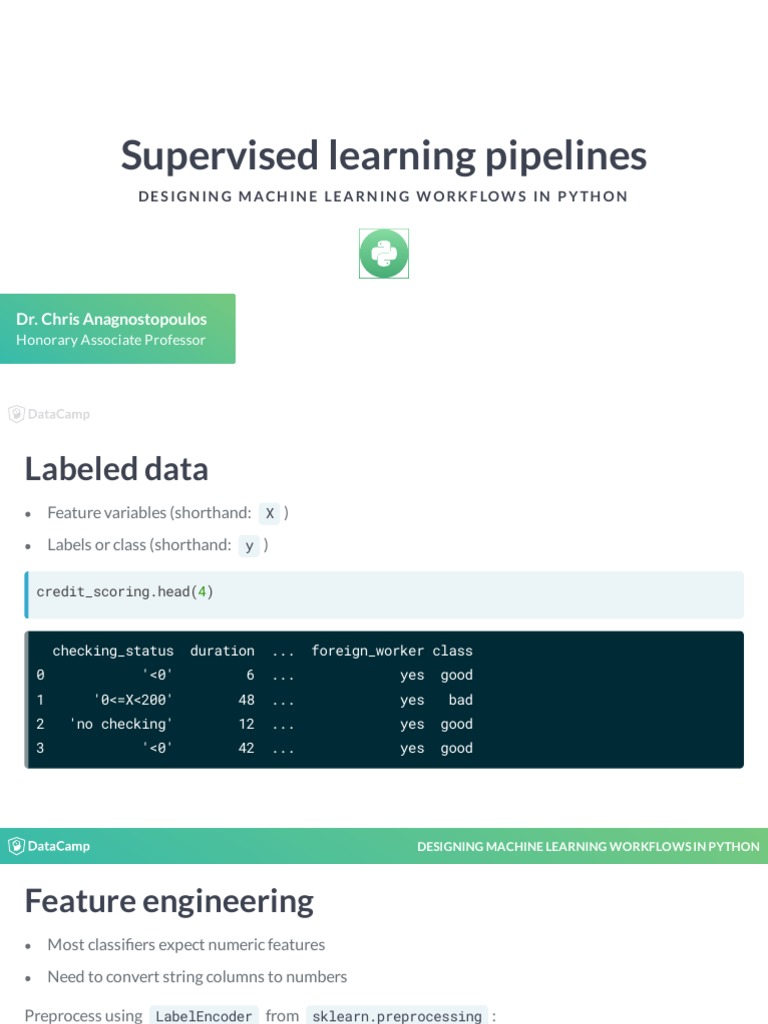
Task: Click the foreign_worker column header
Action: tap(367, 651)
